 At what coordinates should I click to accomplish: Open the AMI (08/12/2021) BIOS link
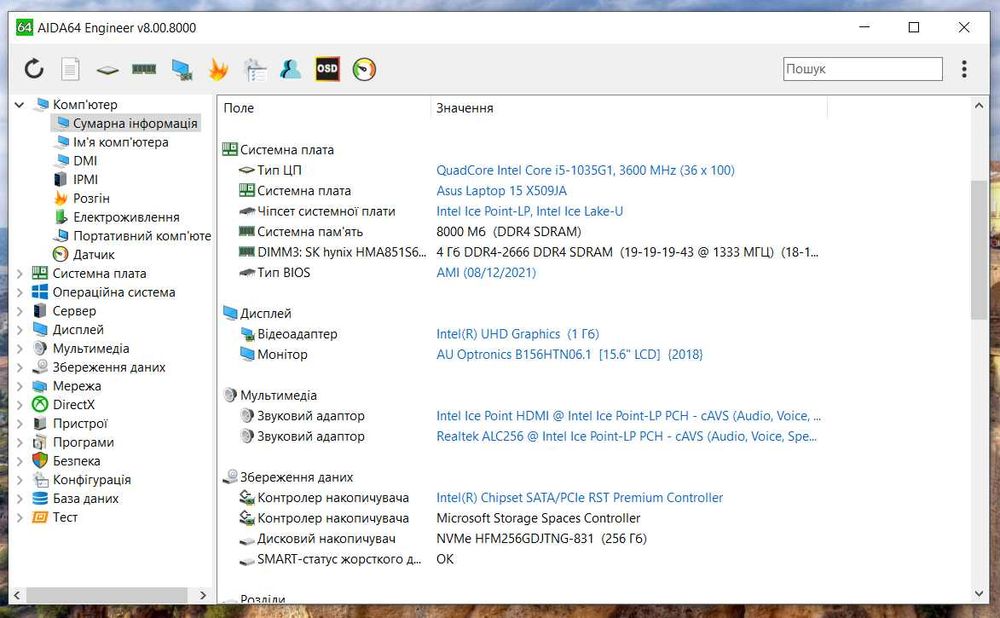486,272
